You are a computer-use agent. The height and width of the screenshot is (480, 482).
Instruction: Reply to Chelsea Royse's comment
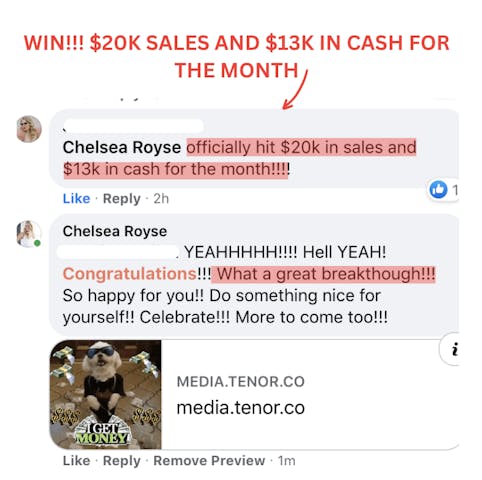pos(122,461)
